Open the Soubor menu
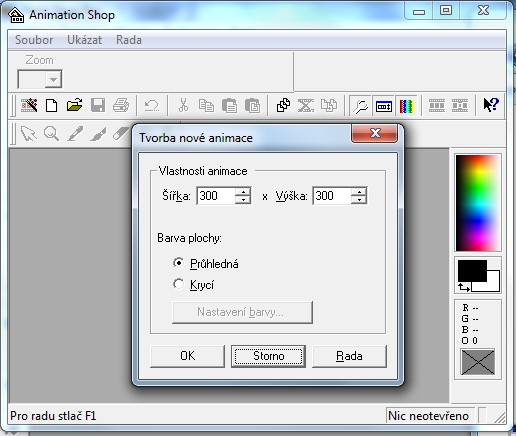This screenshot has height=436, width=516. 34,40
